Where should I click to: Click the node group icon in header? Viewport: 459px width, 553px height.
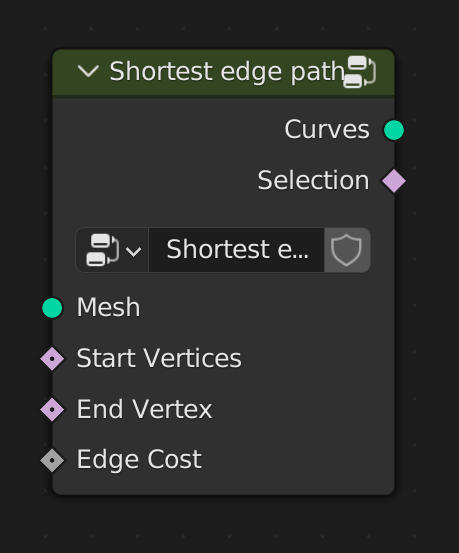click(x=360, y=72)
